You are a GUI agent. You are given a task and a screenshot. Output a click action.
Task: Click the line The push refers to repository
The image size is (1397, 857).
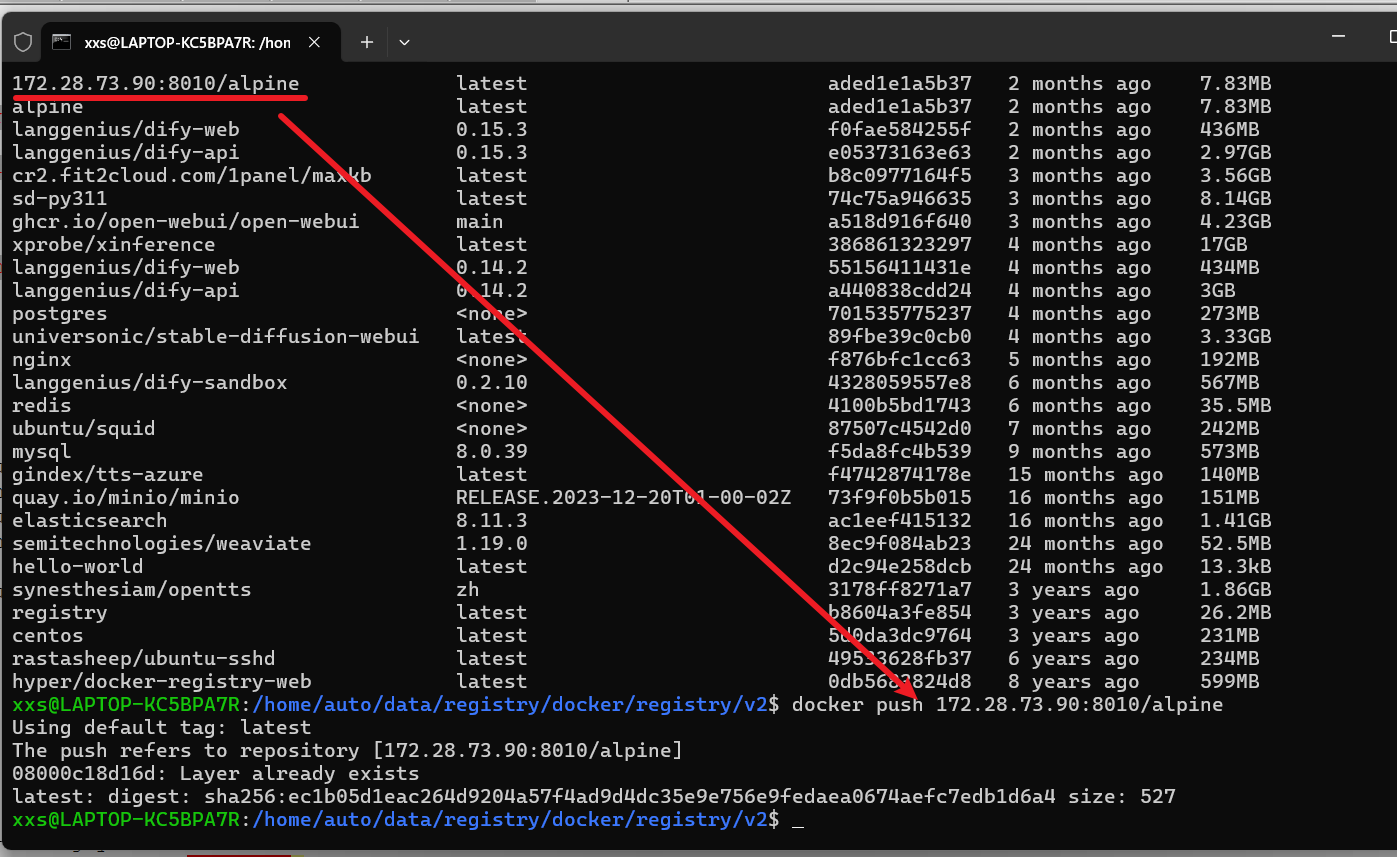pyautogui.click(x=347, y=751)
